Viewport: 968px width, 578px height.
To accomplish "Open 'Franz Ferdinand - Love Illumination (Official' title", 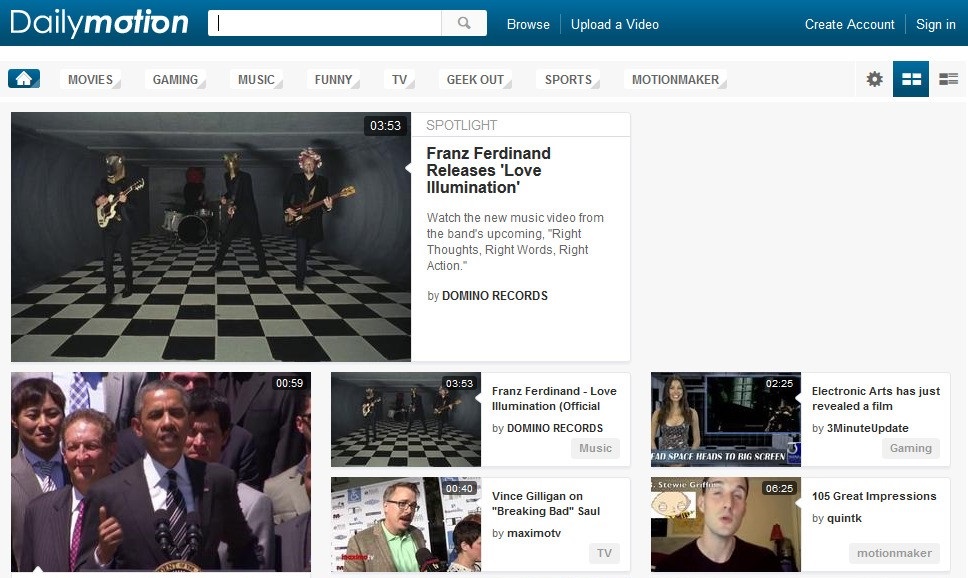I will pyautogui.click(x=554, y=398).
